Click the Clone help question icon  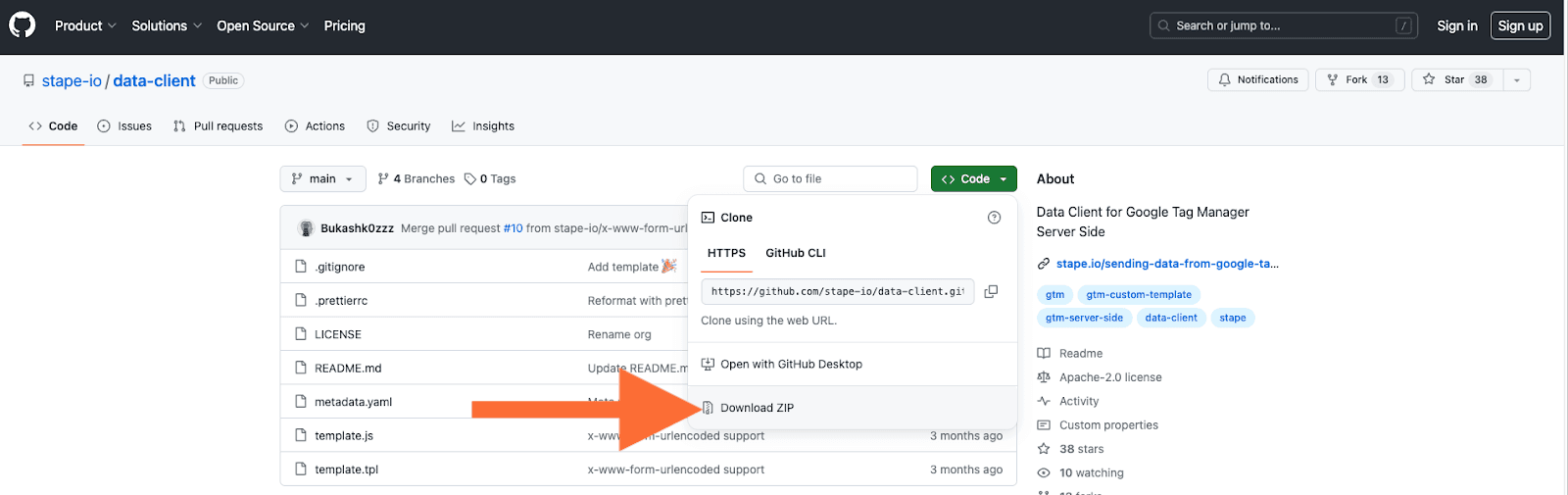coord(994,218)
